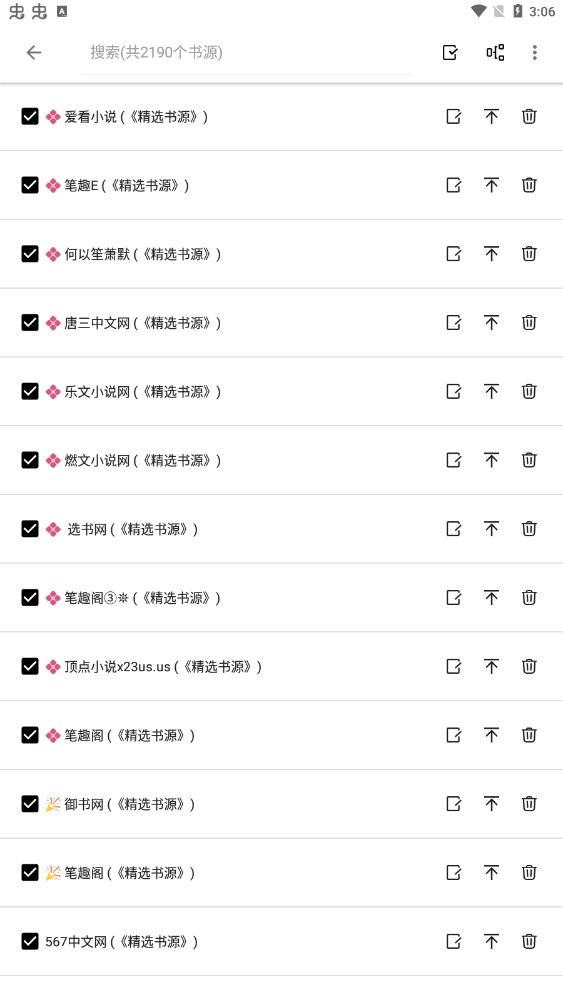Open the three-dot overflow menu
Viewport: 563px width, 1000px height.
[534, 52]
